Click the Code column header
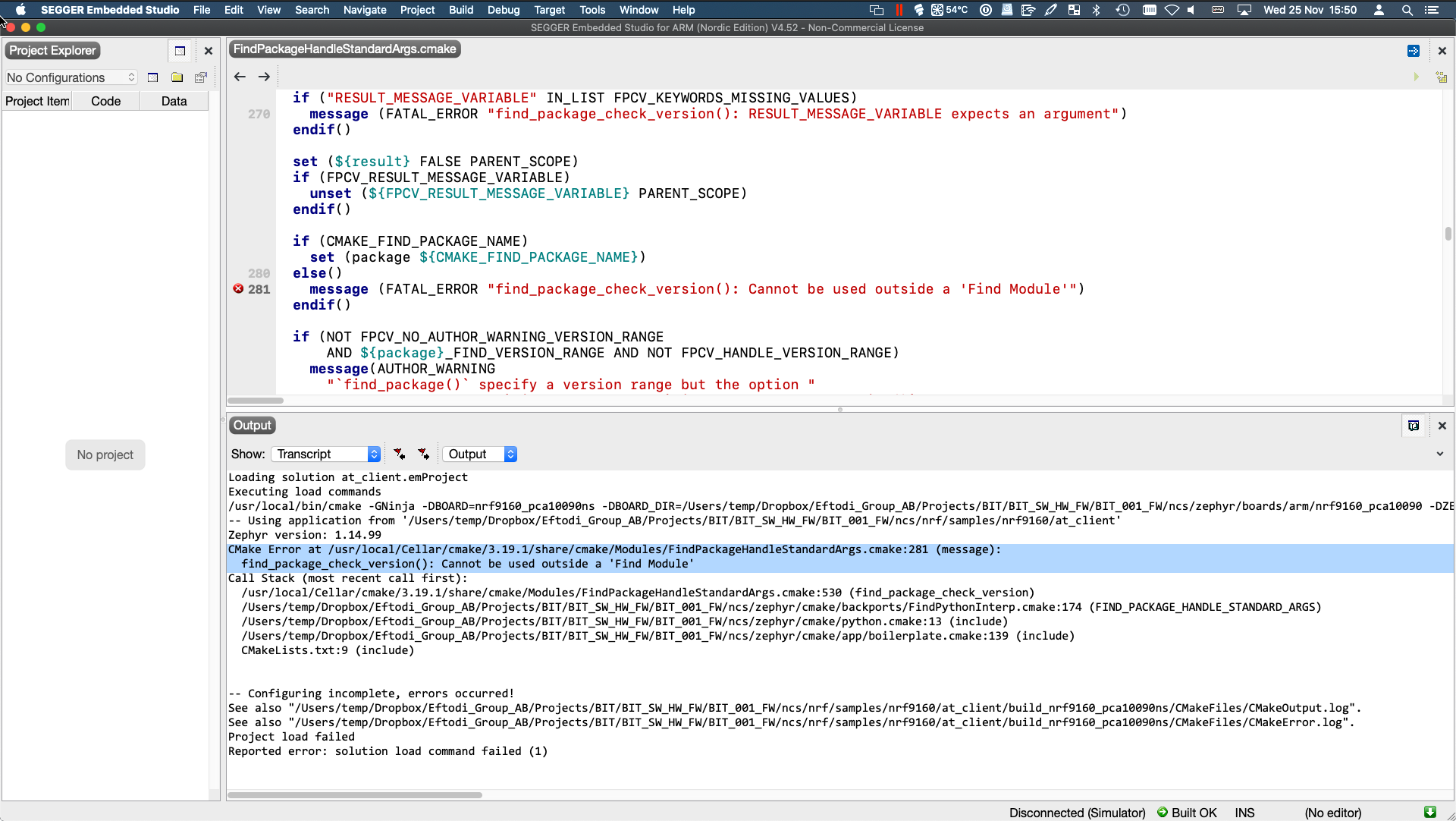The width and height of the screenshot is (1456, 821). click(x=105, y=101)
